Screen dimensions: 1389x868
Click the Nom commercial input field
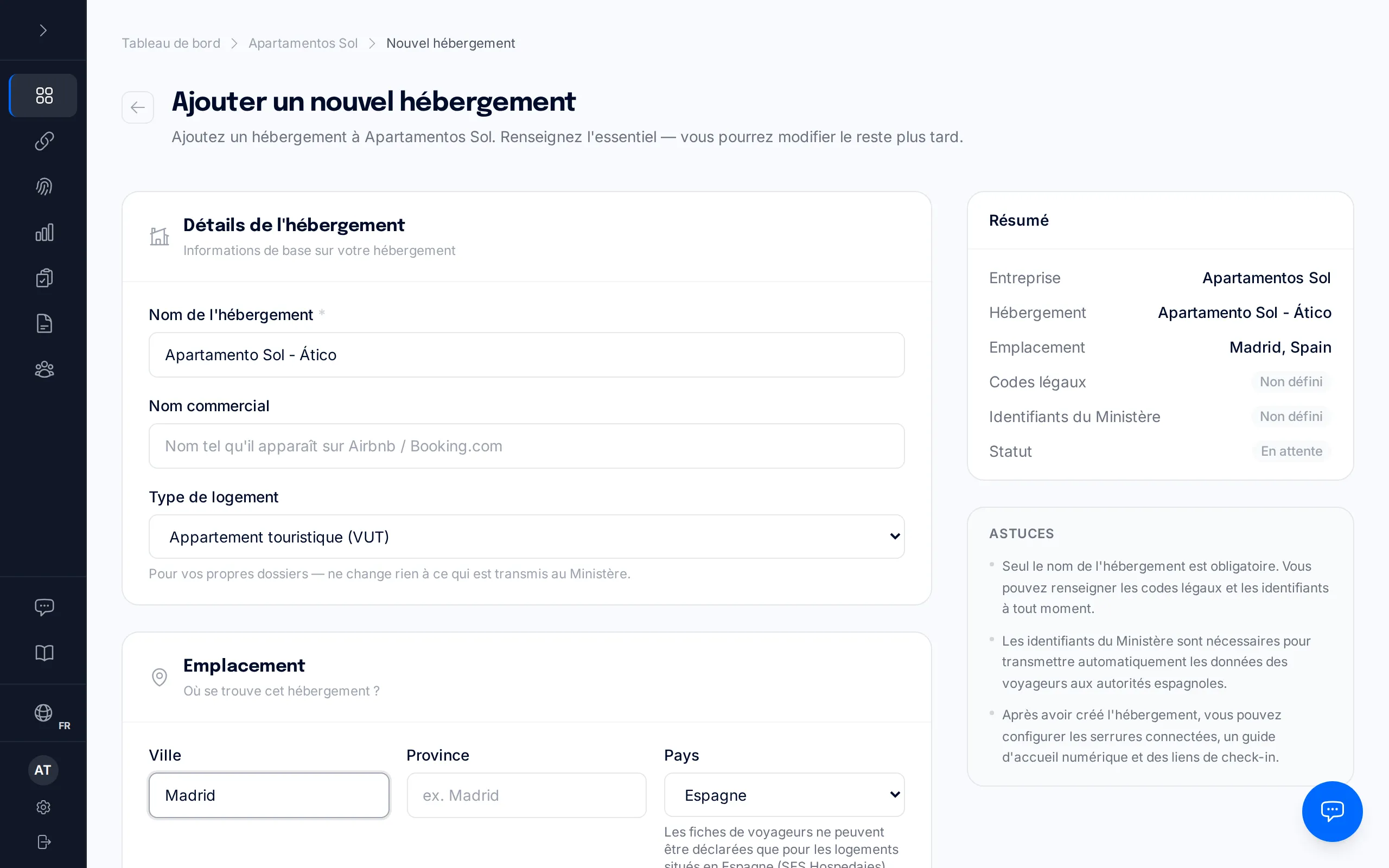[x=526, y=446]
